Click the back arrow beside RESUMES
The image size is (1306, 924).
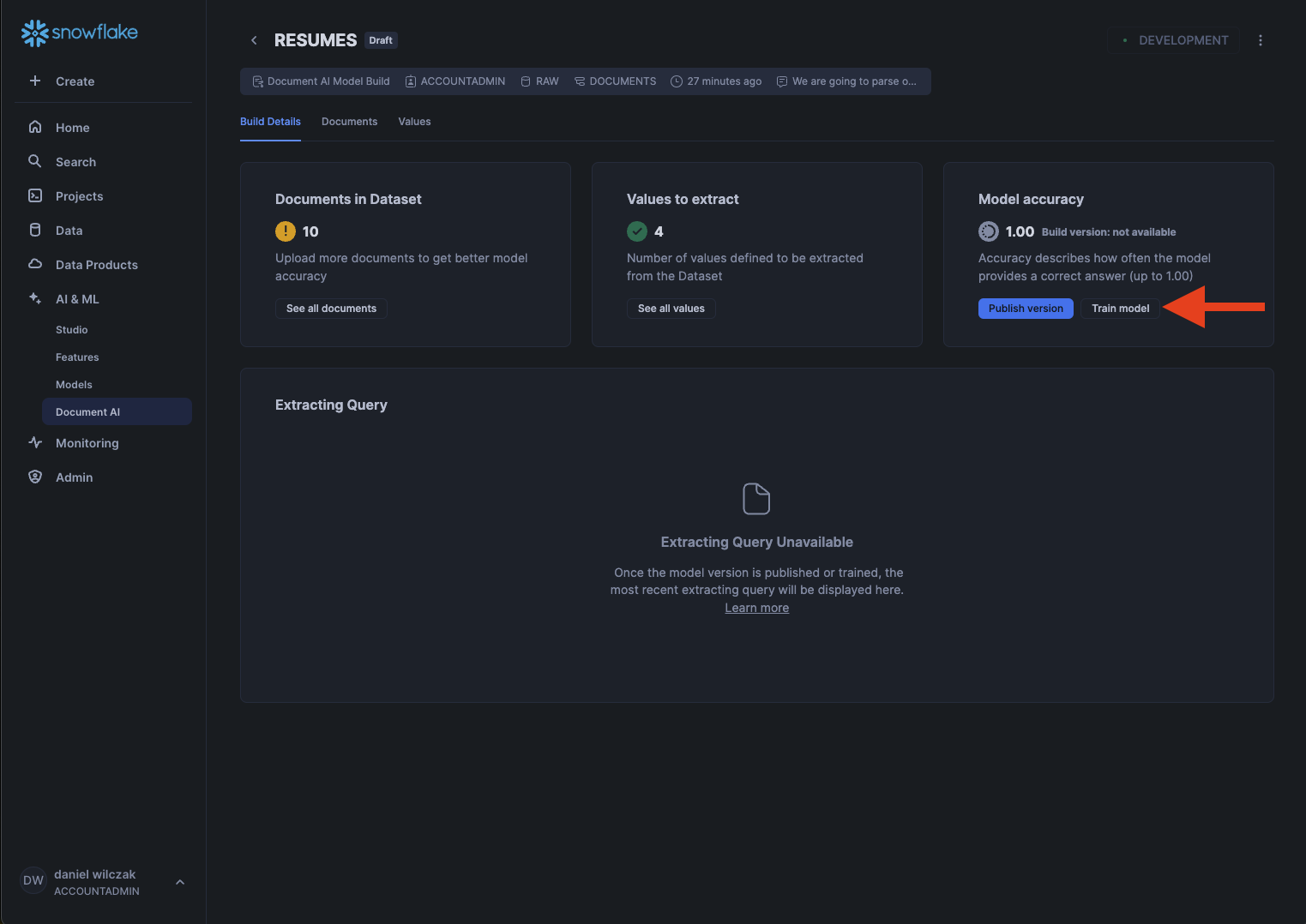(254, 40)
